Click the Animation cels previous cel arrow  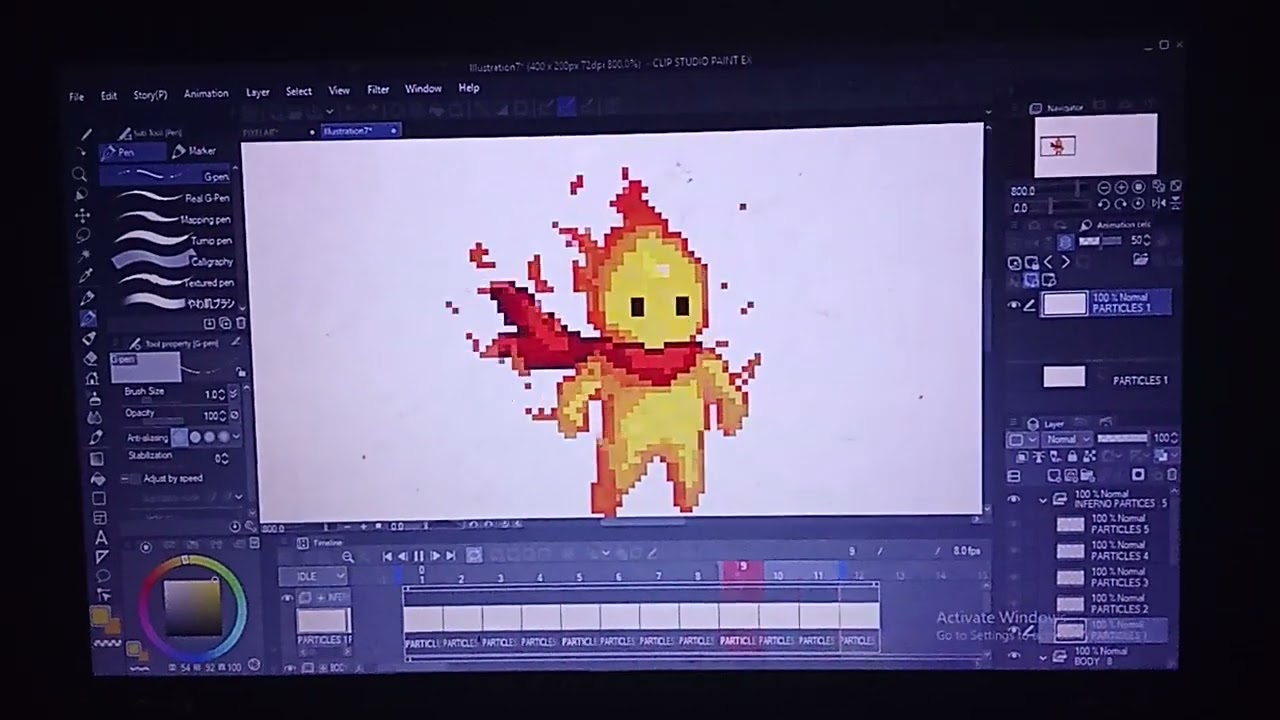[x=1048, y=262]
